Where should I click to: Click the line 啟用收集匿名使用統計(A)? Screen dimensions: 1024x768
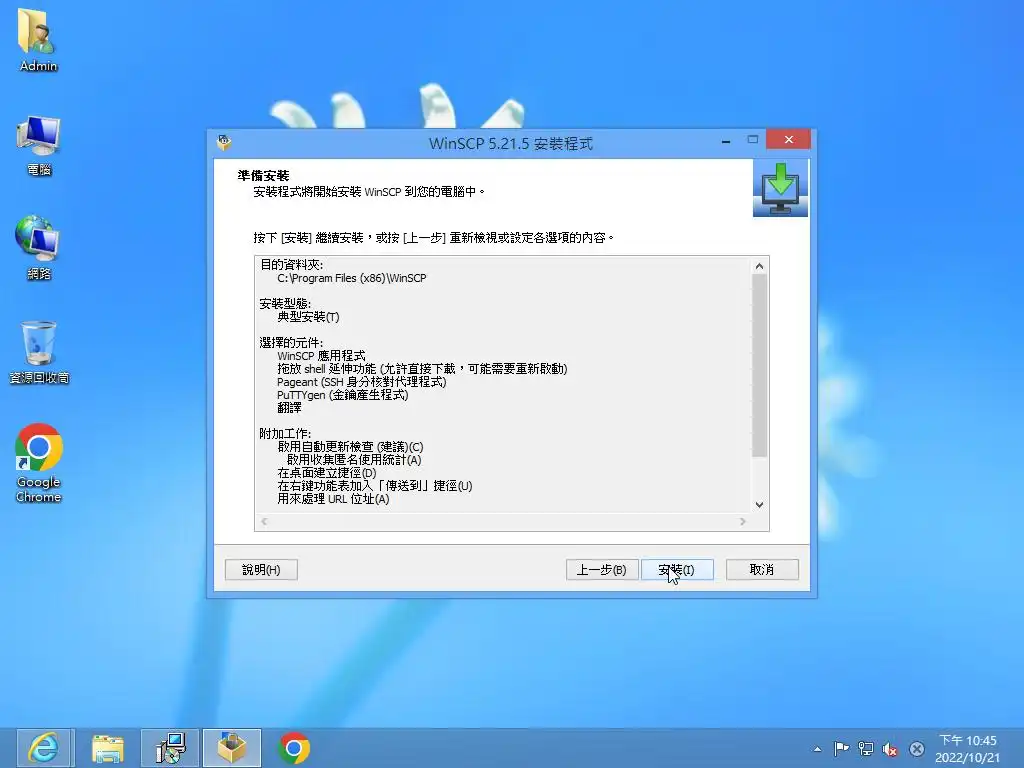pos(354,460)
